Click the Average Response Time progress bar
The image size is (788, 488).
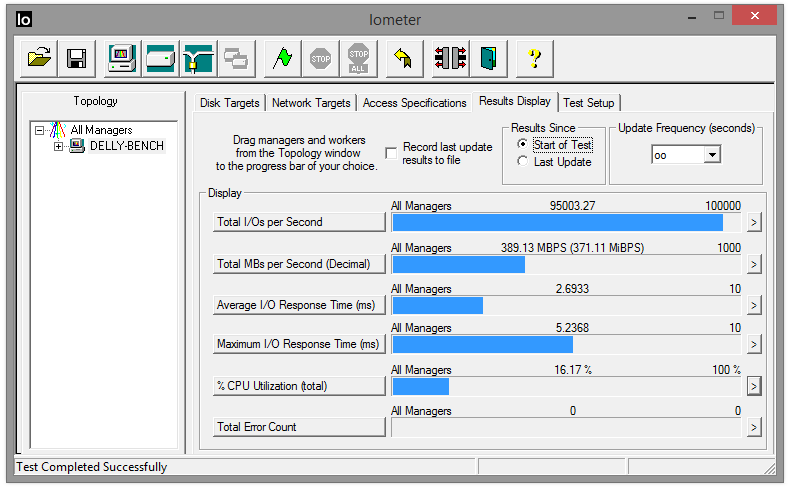pos(566,306)
